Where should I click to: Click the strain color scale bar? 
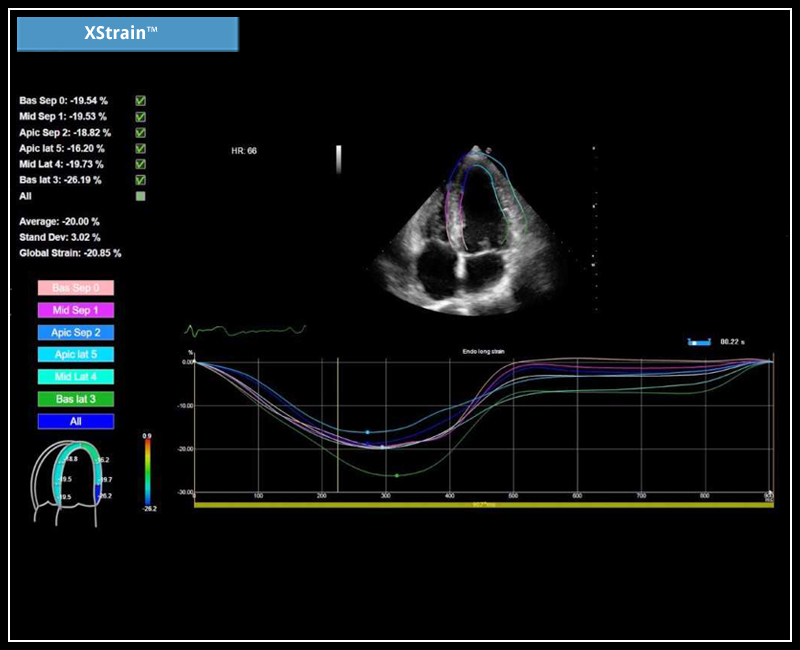(x=147, y=472)
